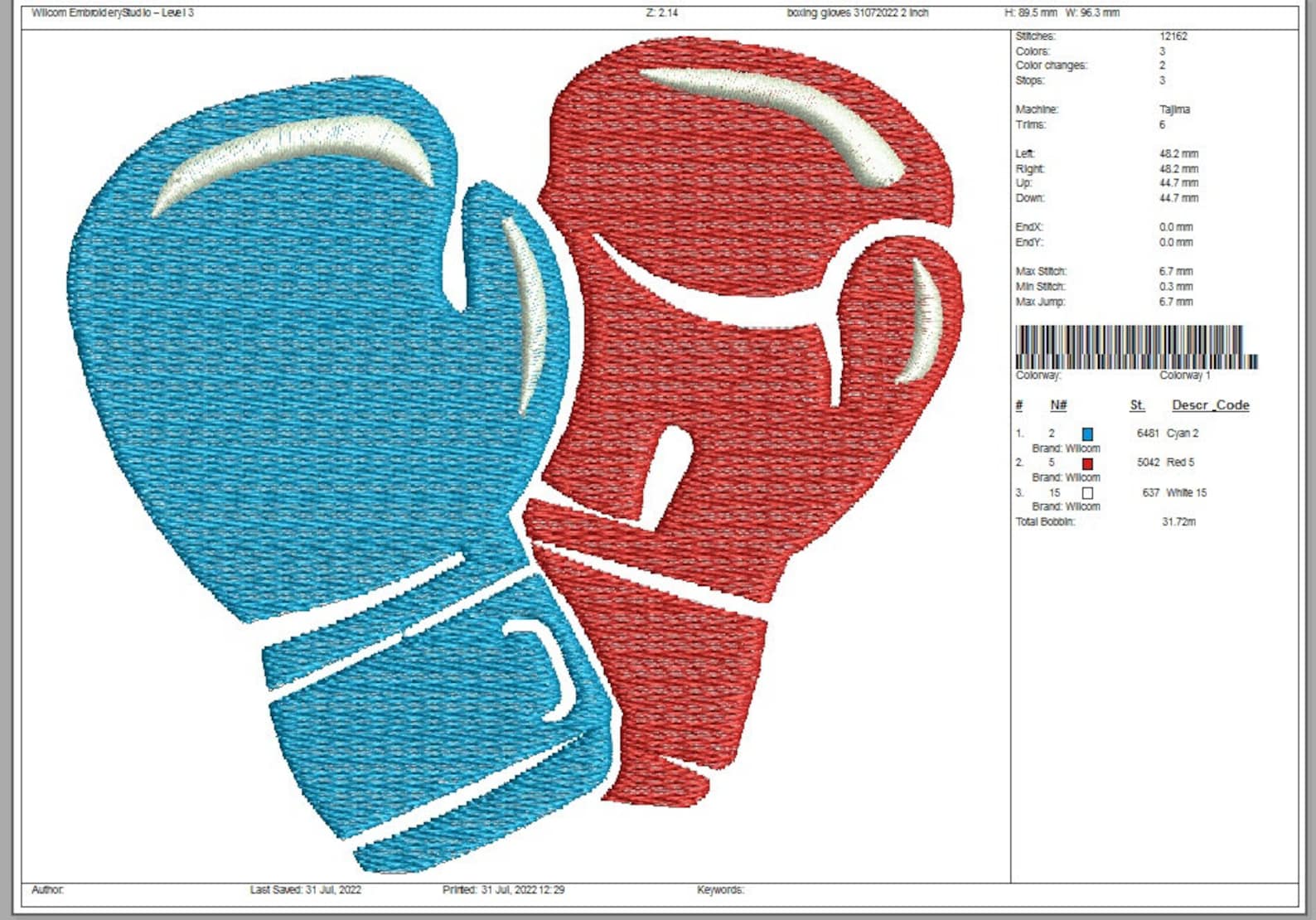Image resolution: width=1316 pixels, height=920 pixels.
Task: Click the 'Red 5' description
Action: coord(1181,462)
